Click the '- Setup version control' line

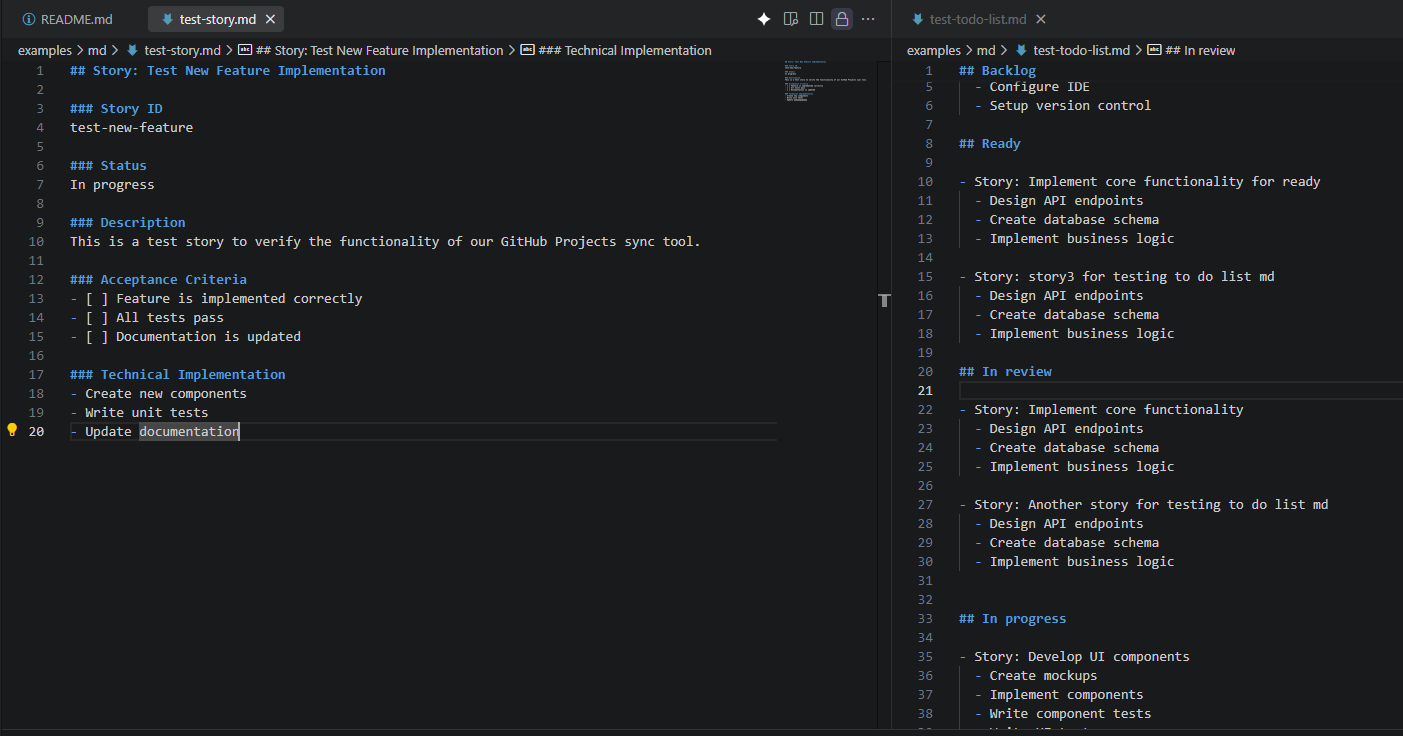click(1063, 105)
